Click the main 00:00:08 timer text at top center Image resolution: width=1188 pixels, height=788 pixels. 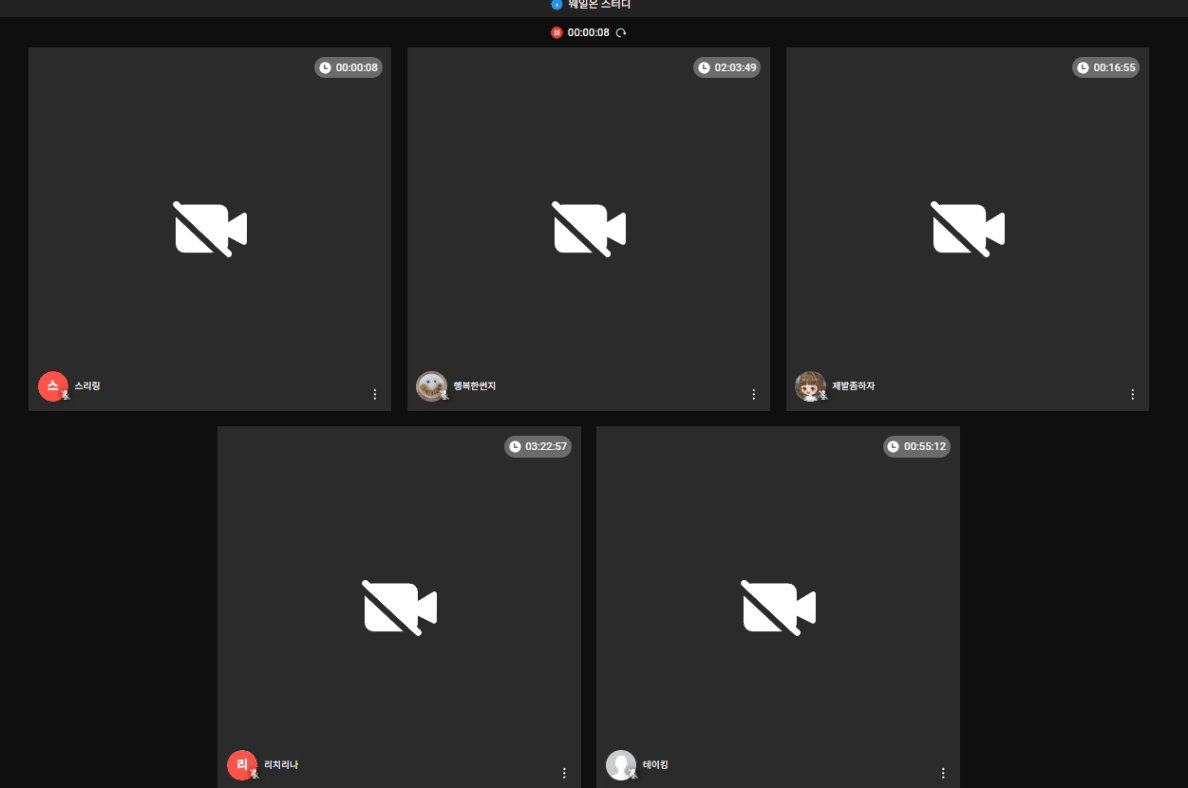(589, 33)
